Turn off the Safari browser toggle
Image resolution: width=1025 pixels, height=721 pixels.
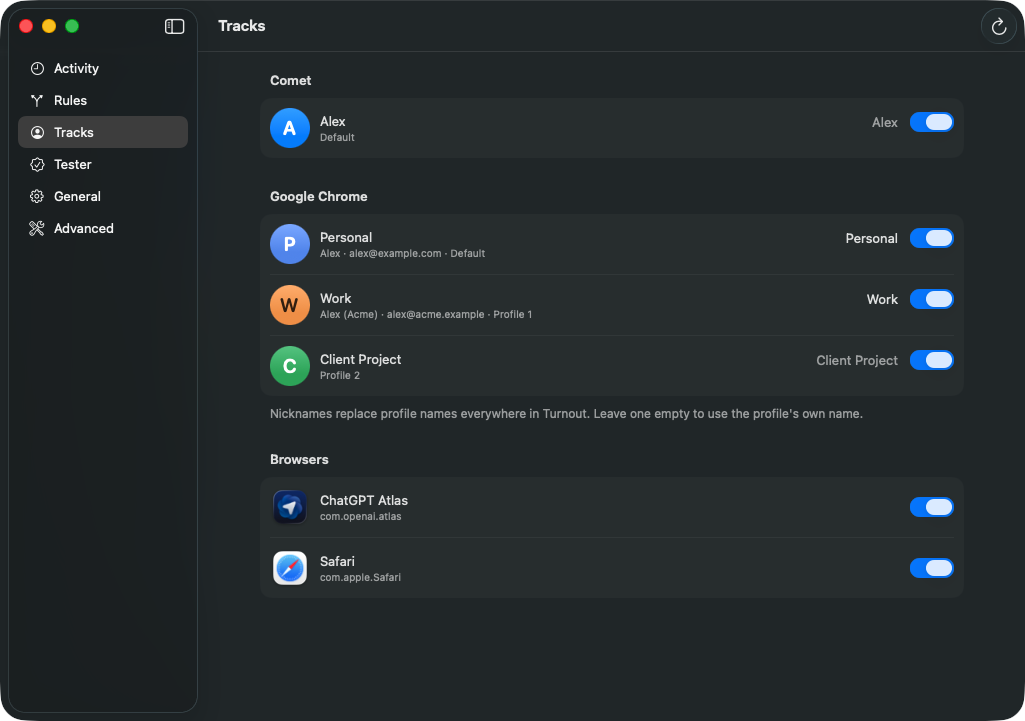coord(932,568)
